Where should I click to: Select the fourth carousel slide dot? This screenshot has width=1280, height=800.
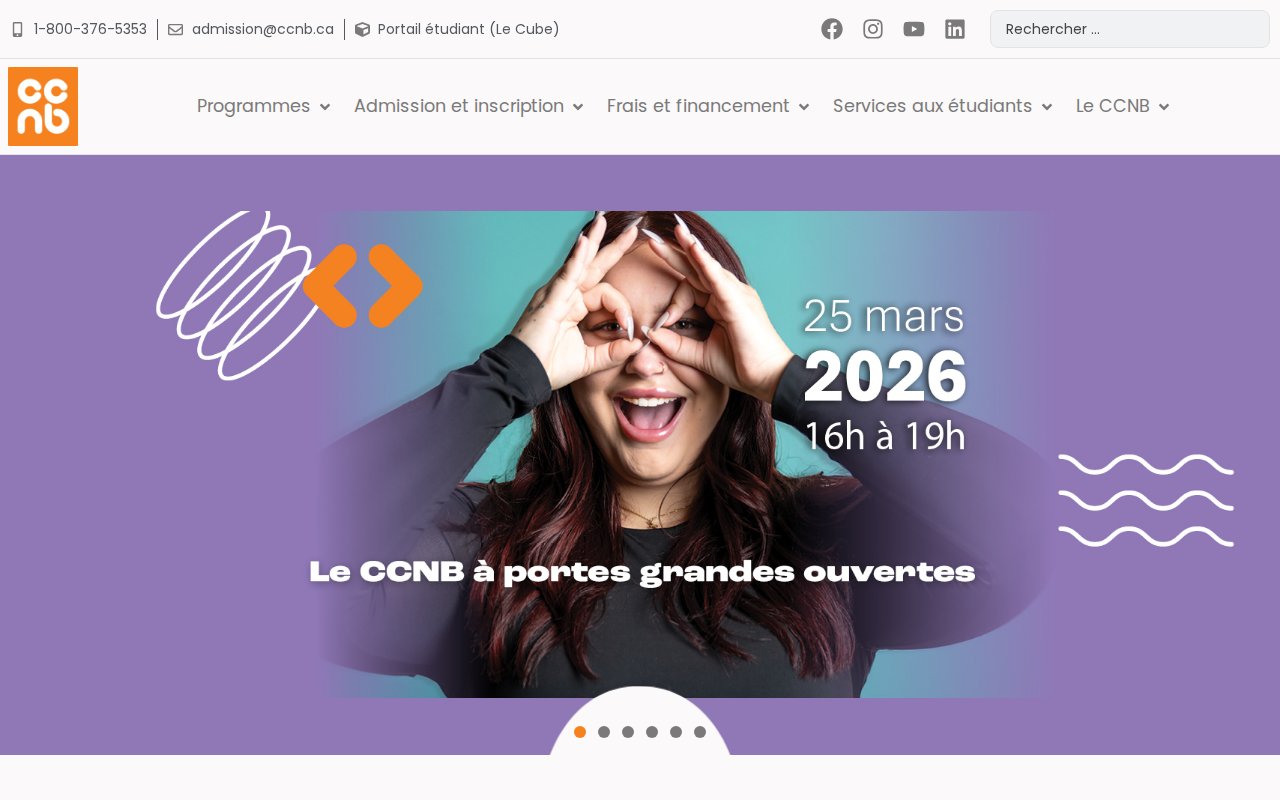tap(652, 732)
